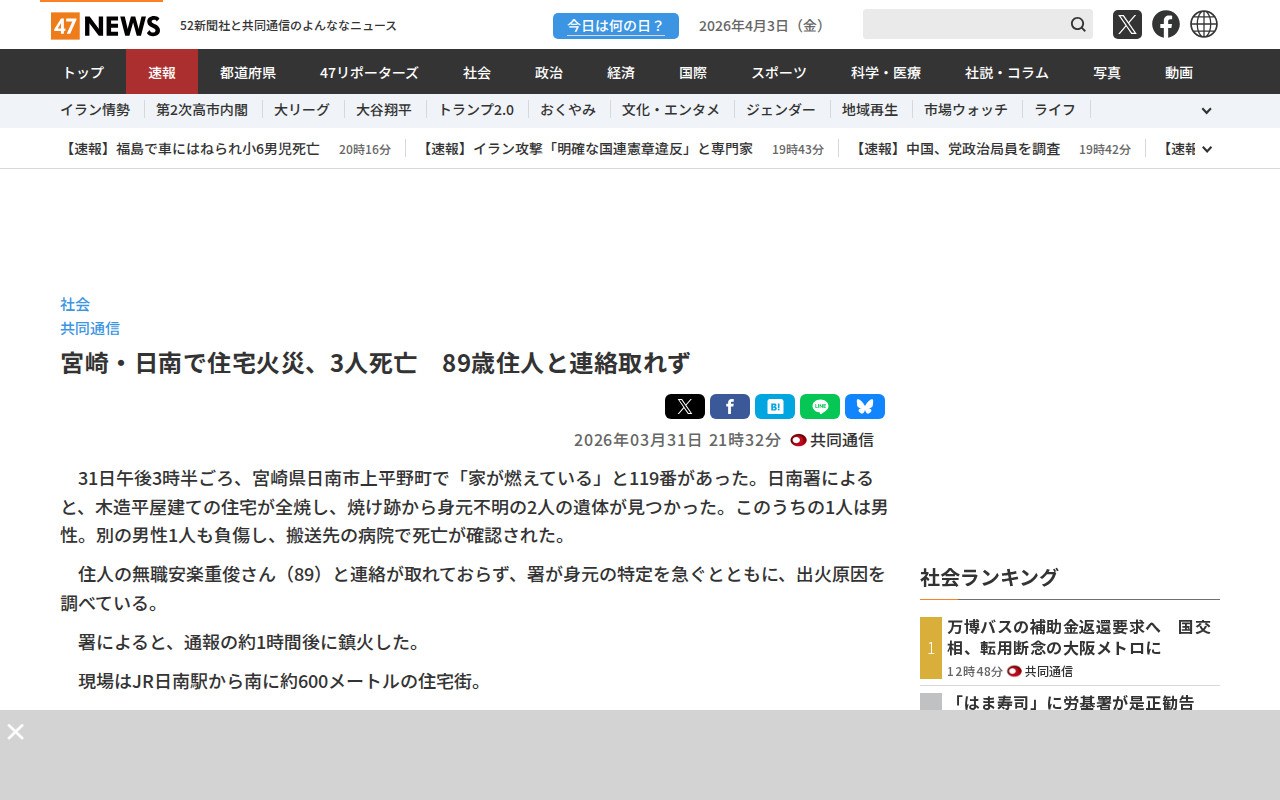Open the 大谷翔平 topic link
This screenshot has height=800, width=1280.
coord(384,110)
